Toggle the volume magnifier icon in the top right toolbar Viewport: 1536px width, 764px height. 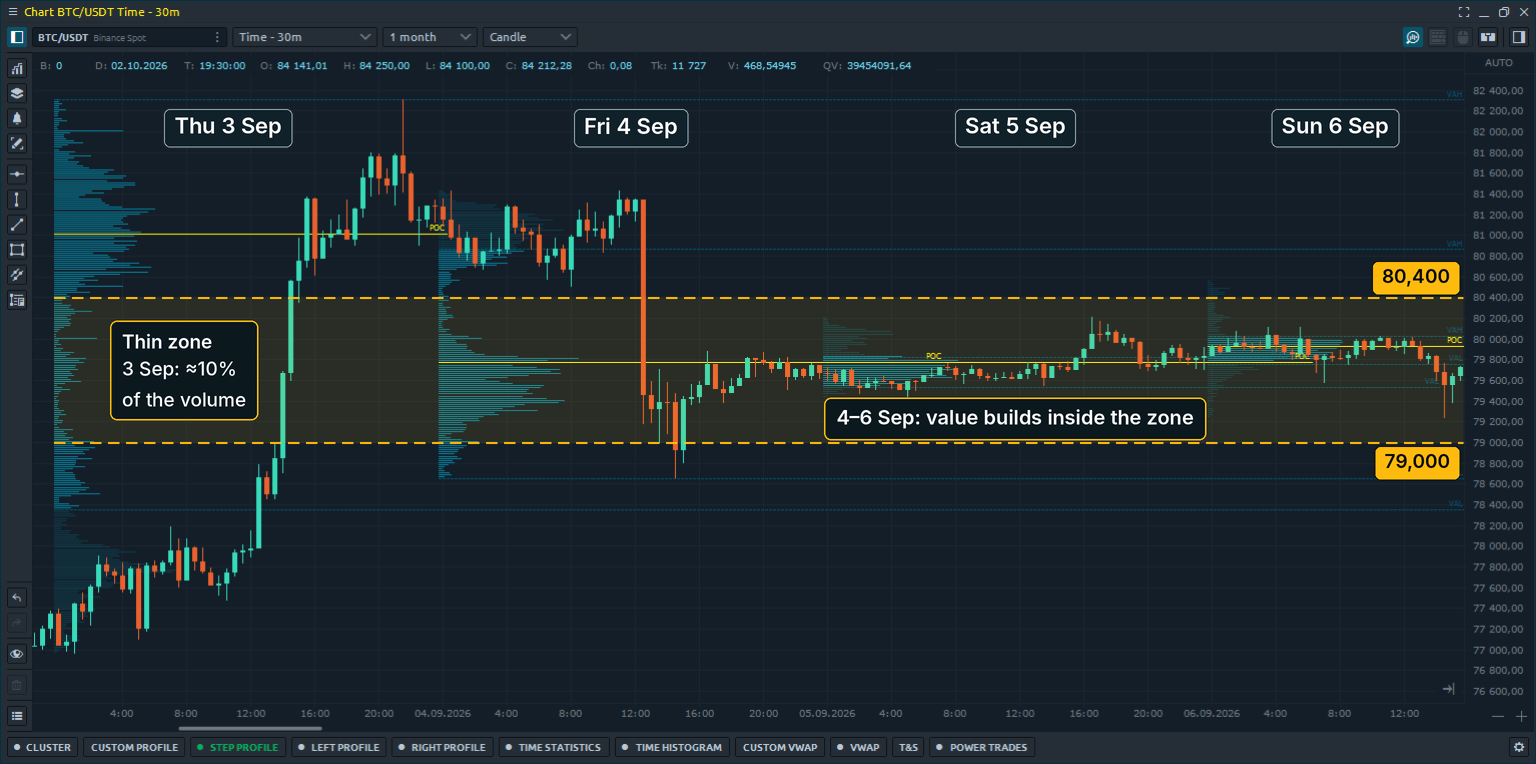coord(1413,37)
